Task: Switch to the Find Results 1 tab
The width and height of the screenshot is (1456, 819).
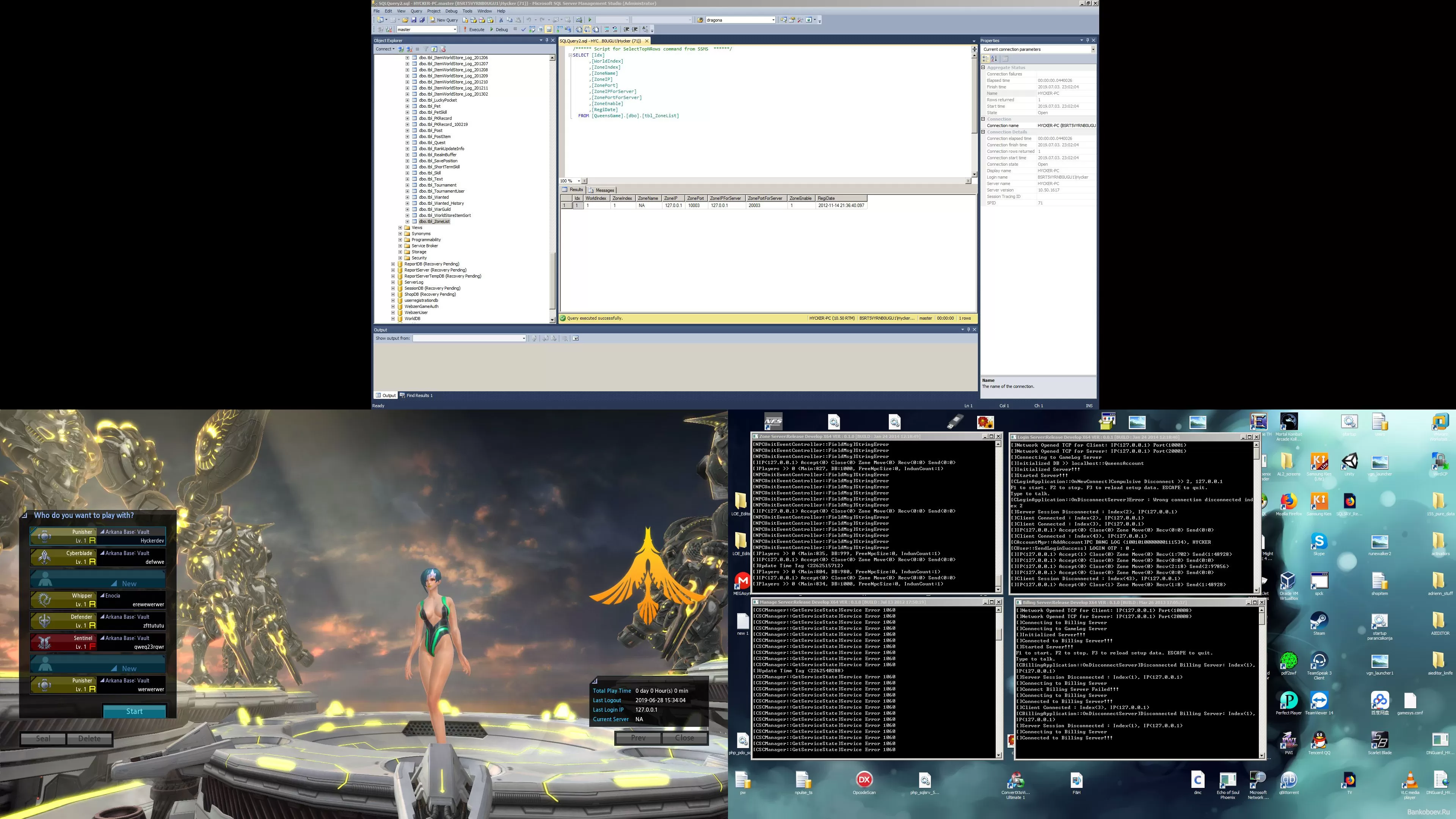Action: point(417,395)
